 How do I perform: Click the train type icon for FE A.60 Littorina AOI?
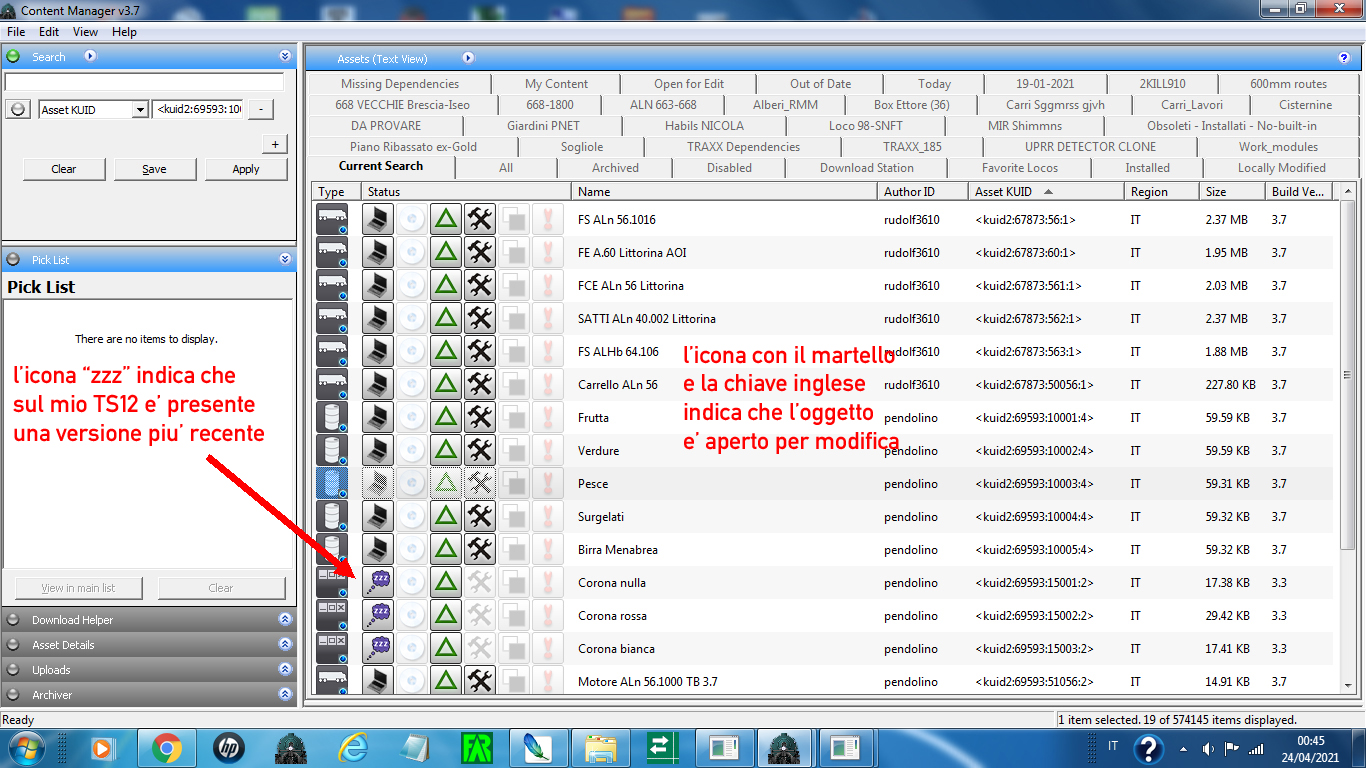pyautogui.click(x=331, y=253)
